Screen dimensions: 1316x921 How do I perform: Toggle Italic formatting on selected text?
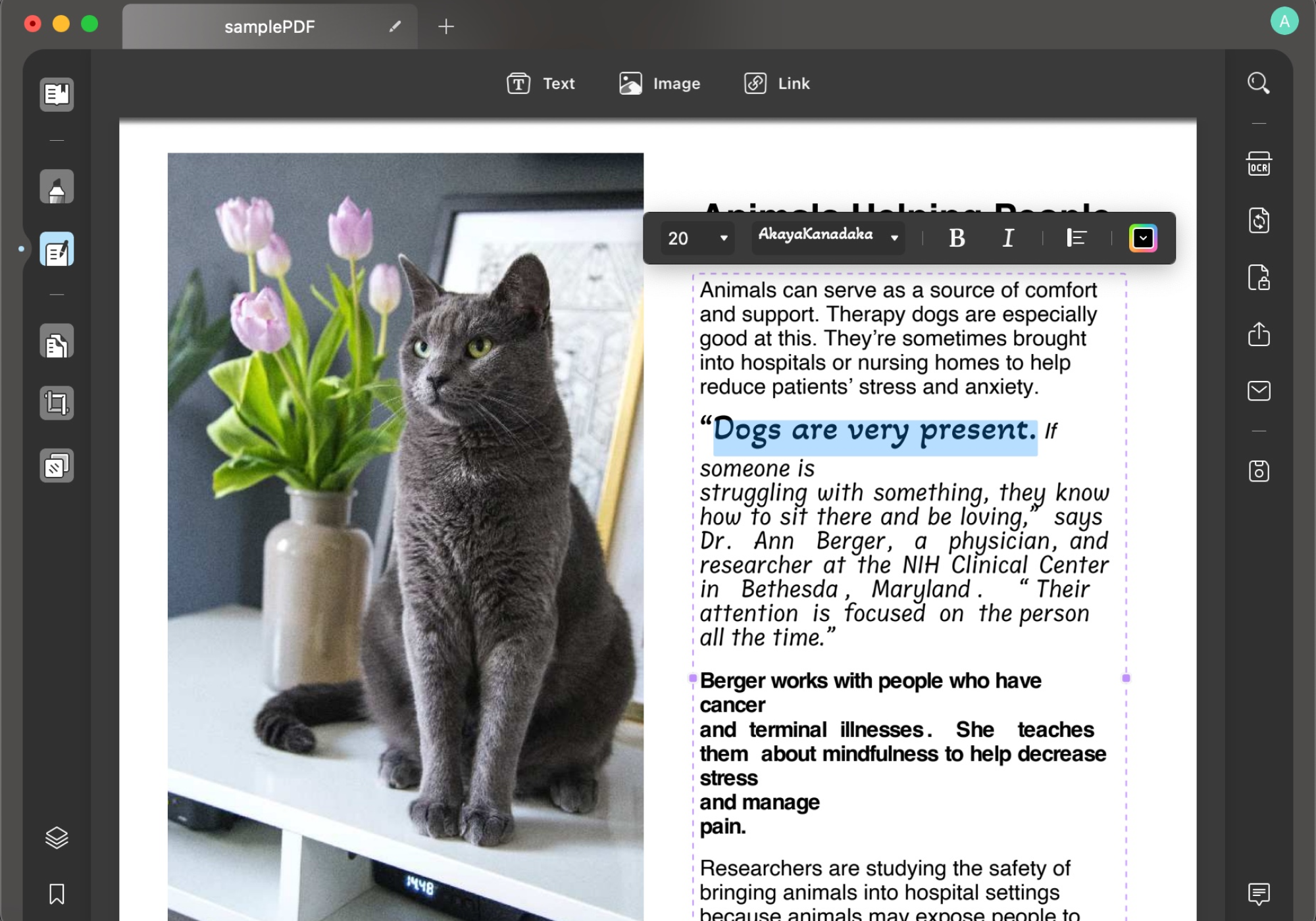click(1007, 237)
